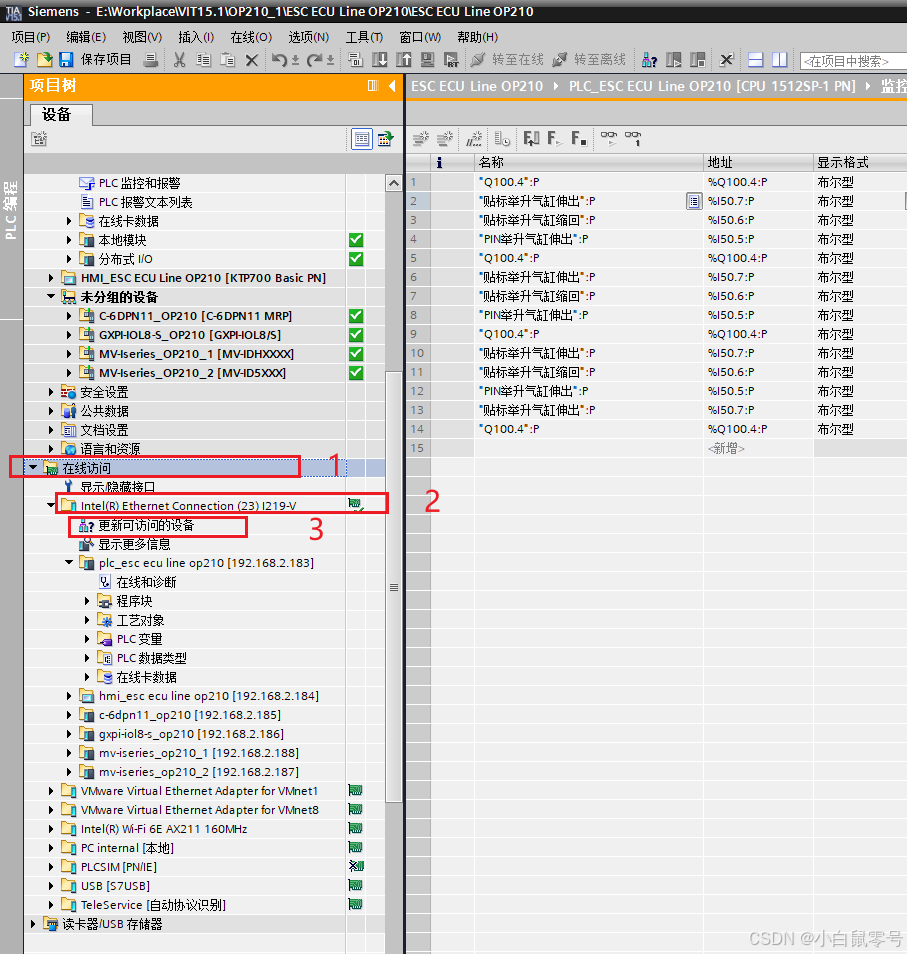Collapse plc_esc ecu line op210 node
907x954 pixels.
(x=69, y=562)
